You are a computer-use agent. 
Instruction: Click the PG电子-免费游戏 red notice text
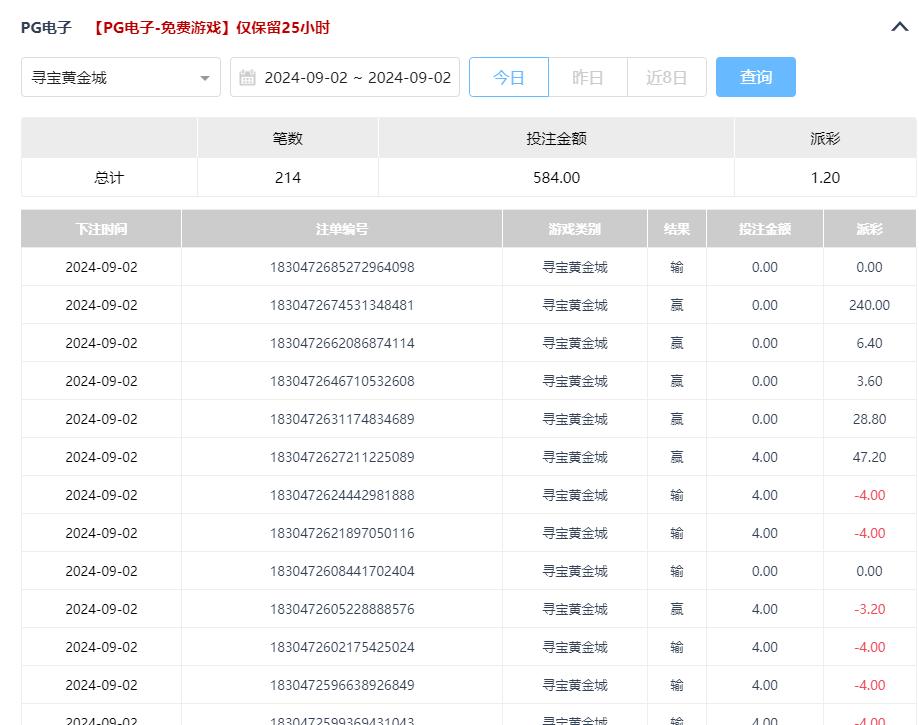(210, 28)
